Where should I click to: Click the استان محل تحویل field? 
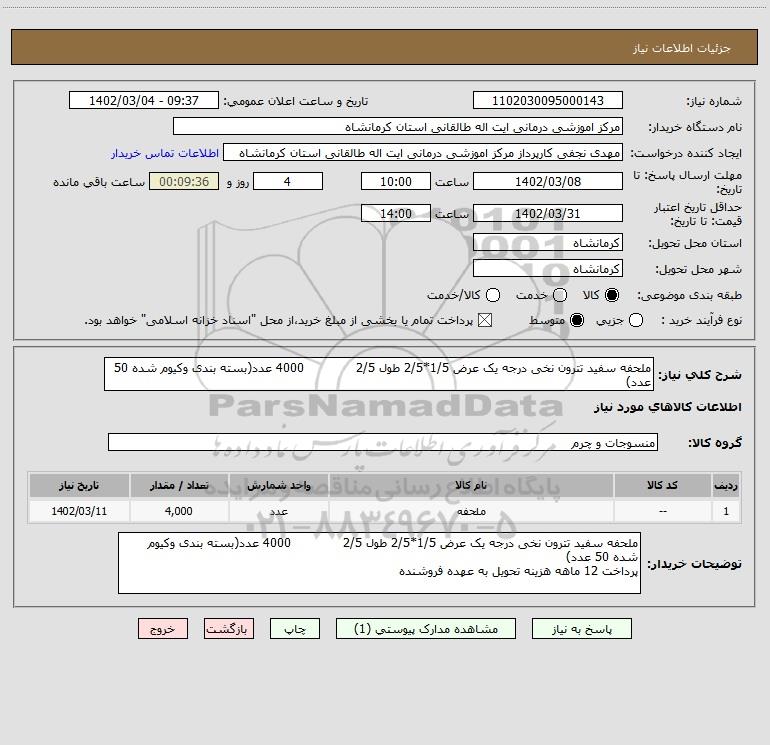548,242
